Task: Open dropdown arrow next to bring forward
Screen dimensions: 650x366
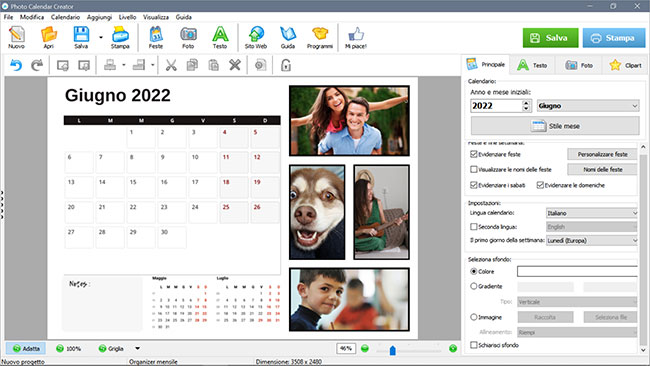Action: (124, 65)
